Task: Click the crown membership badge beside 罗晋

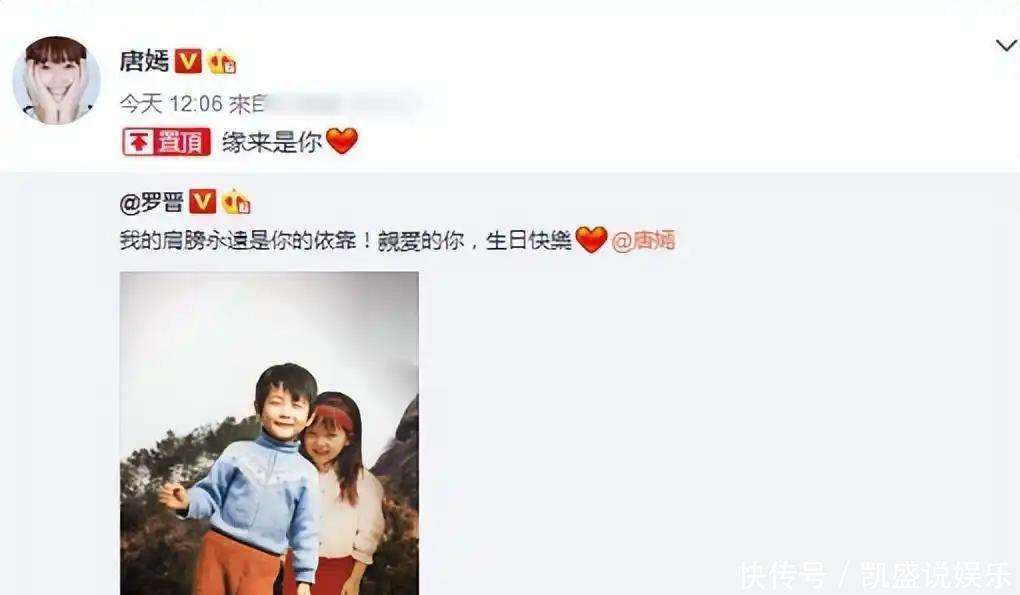Action: point(236,202)
